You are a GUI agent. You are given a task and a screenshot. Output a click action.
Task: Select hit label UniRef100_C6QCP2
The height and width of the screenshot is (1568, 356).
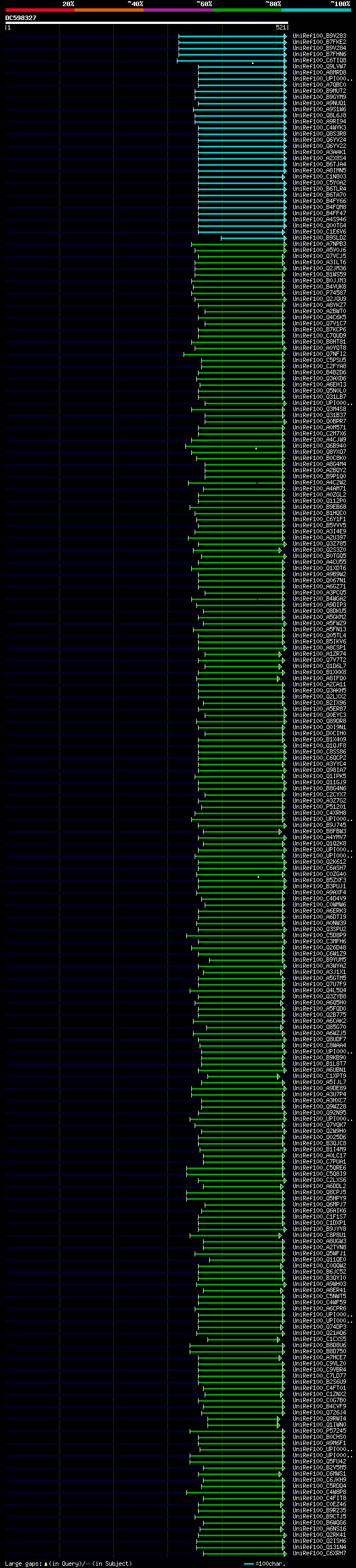click(x=319, y=758)
